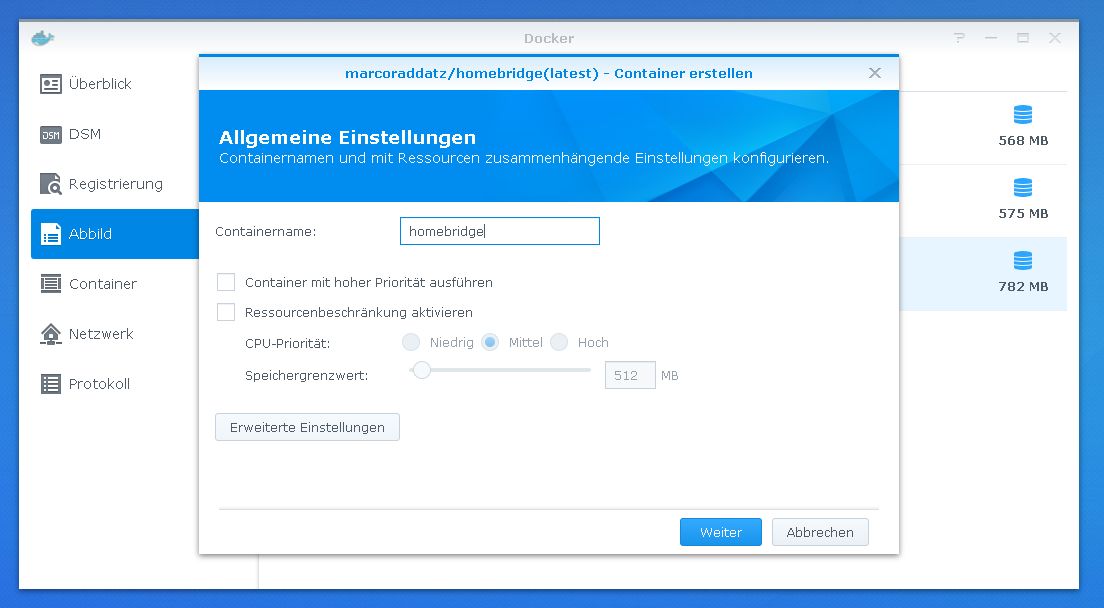The image size is (1104, 608).
Task: Click the 568 MB size text
Action: pos(1023,140)
